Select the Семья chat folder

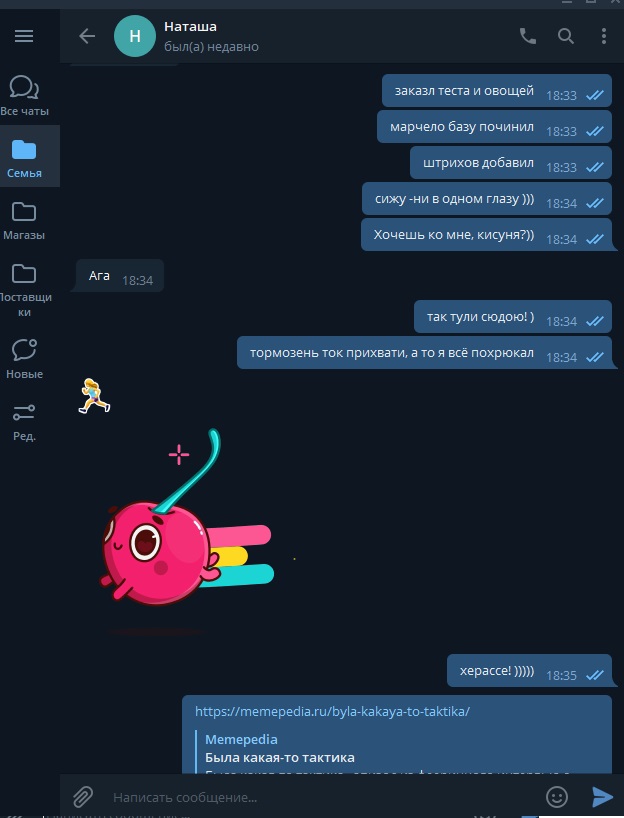click(24, 157)
